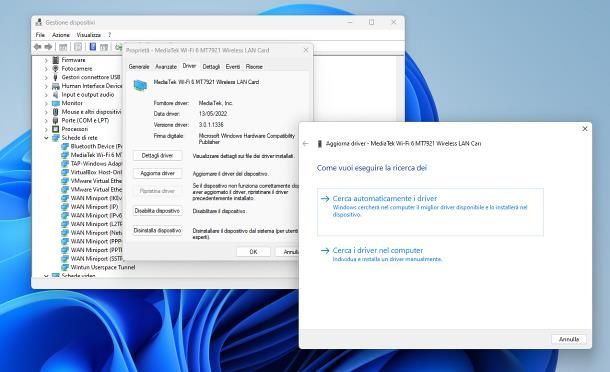Click the Back arrow in Gestione dispositivi toolbar
Screen dimensions: 610x372
click(38, 47)
